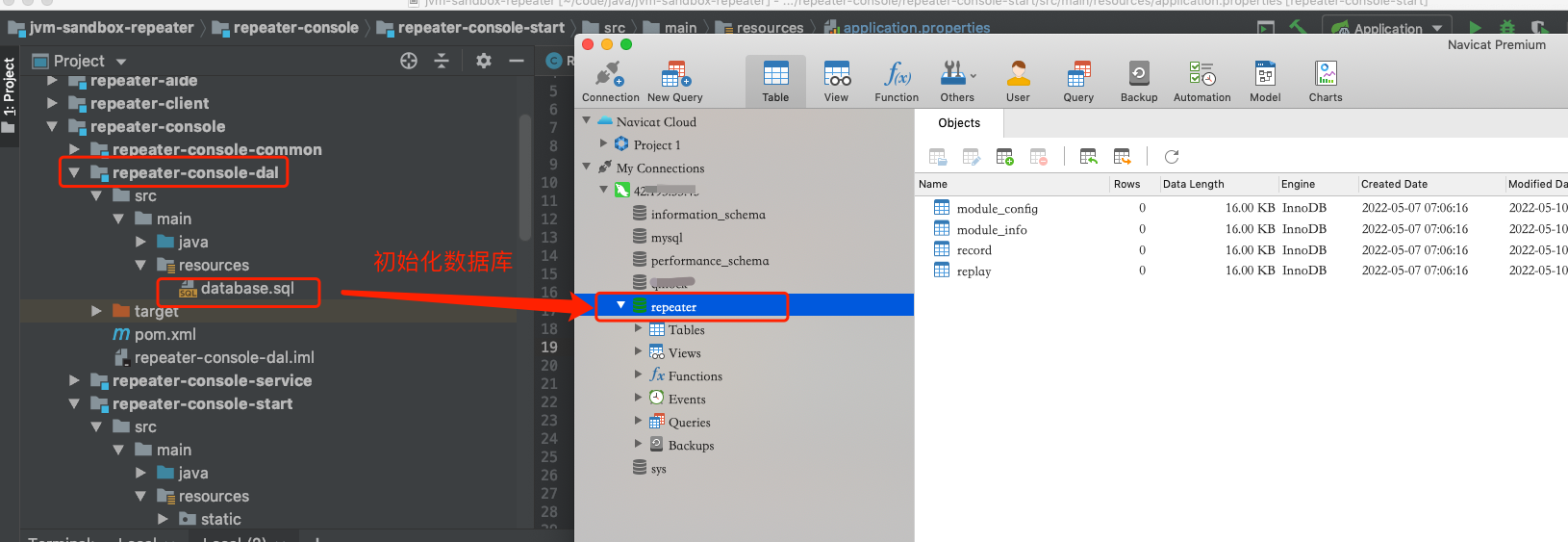Click the Query toolbar icon
This screenshot has height=542, width=1568.
pos(1078,82)
